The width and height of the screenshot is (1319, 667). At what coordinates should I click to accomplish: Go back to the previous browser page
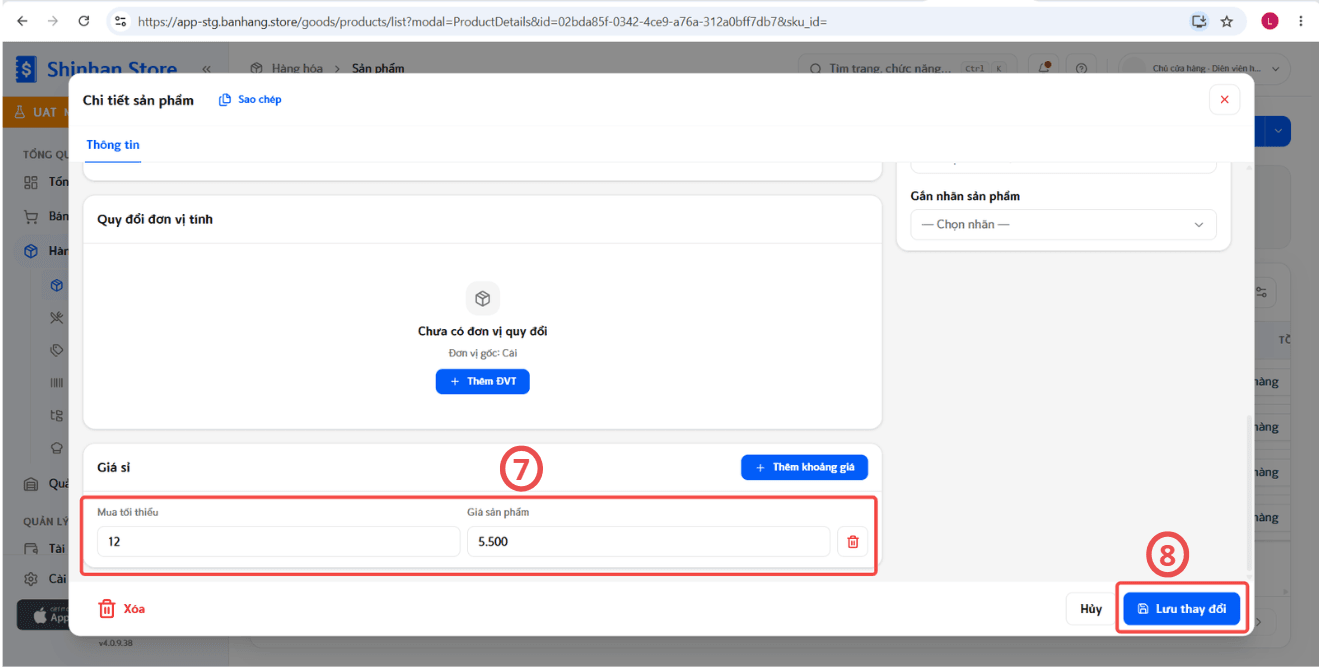[x=23, y=21]
